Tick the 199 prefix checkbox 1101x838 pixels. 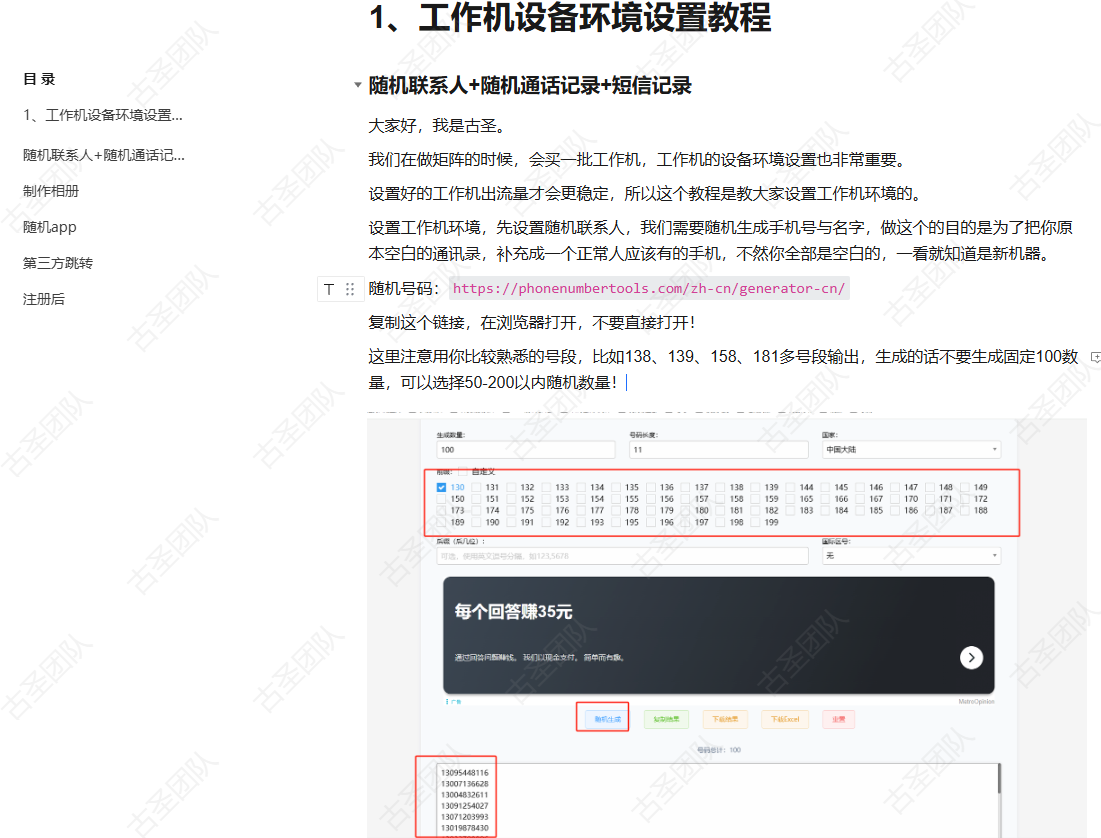pyautogui.click(x=756, y=522)
